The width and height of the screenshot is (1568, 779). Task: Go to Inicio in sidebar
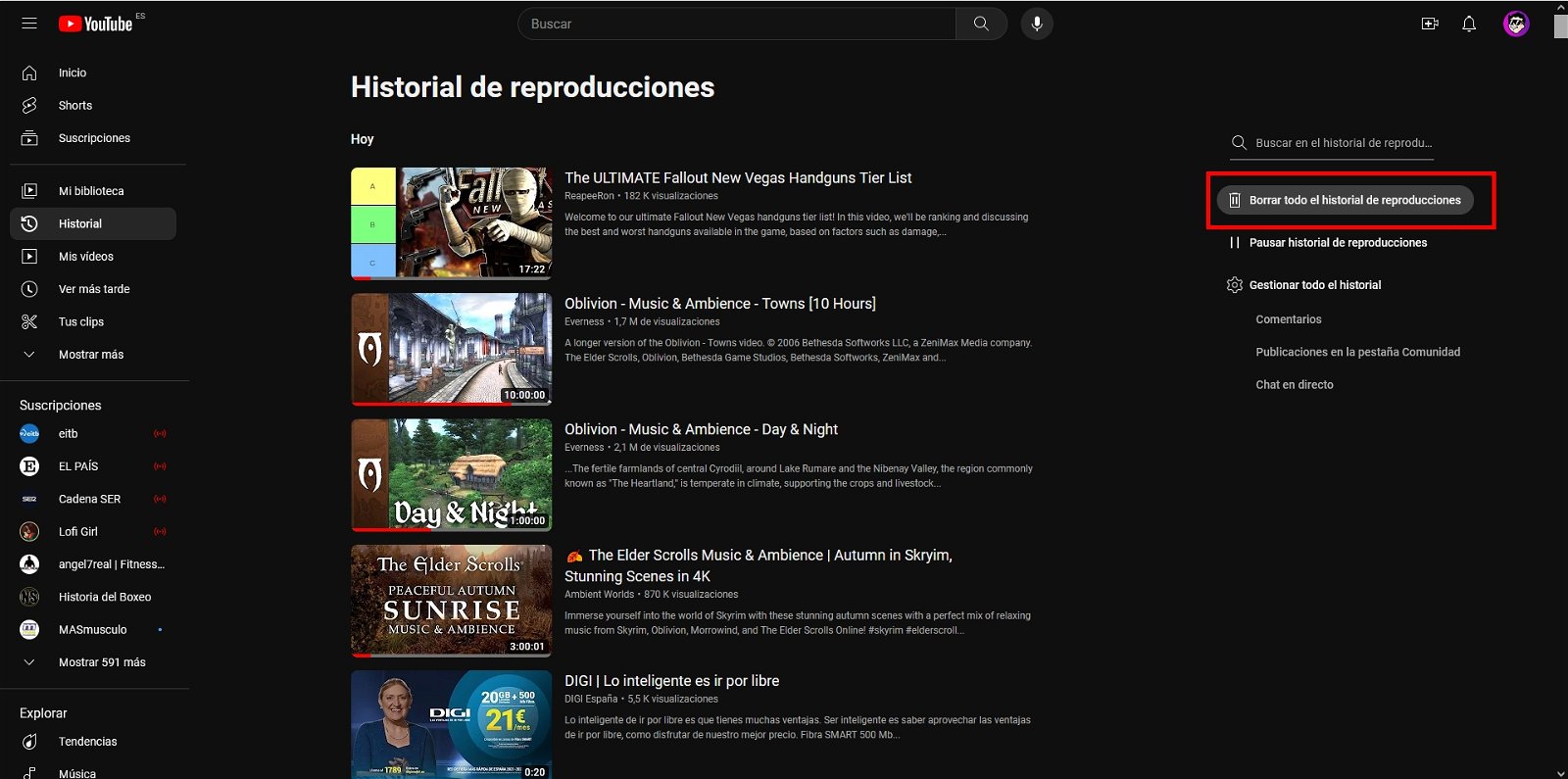93,73
